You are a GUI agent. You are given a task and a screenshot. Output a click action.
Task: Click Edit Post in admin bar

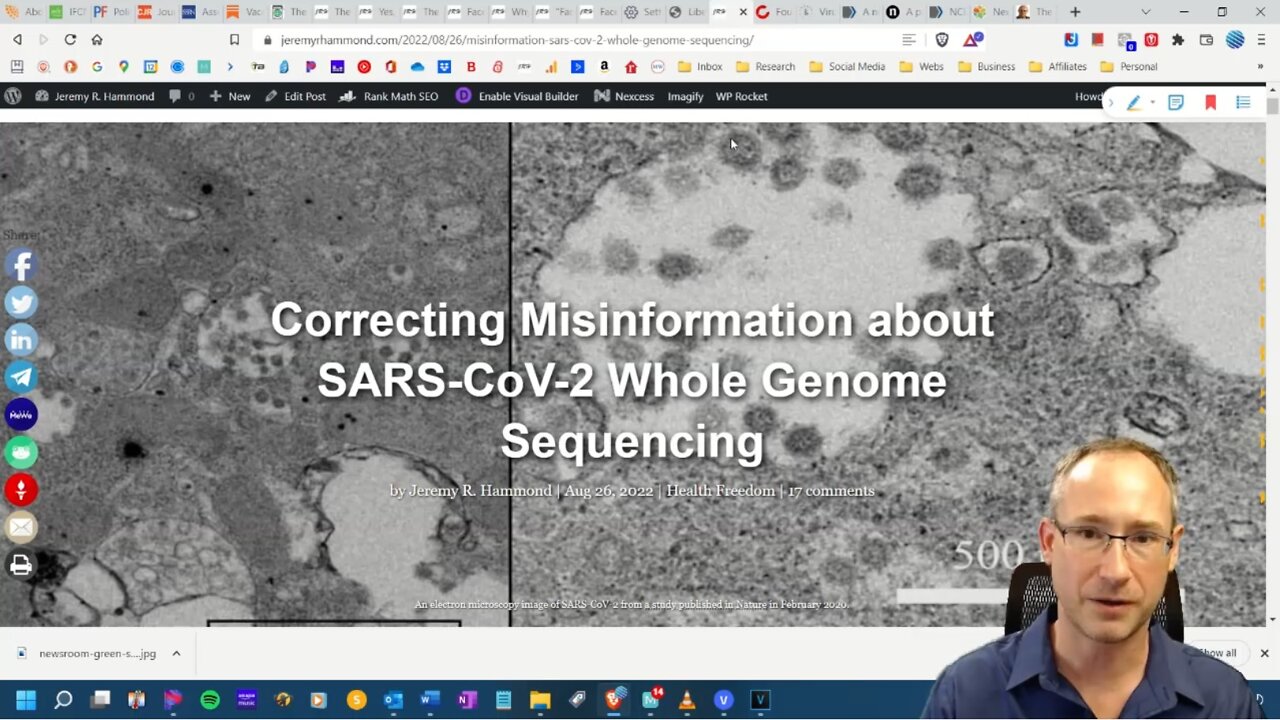(x=295, y=96)
